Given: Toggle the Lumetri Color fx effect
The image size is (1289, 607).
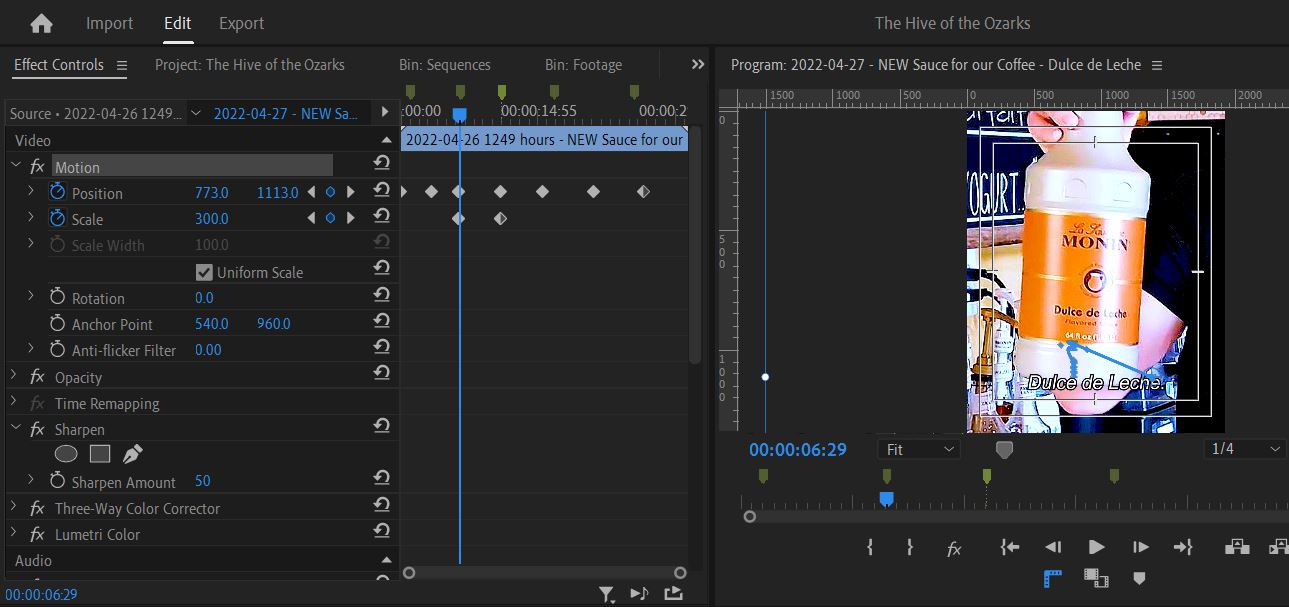Looking at the screenshot, I should pyautogui.click(x=37, y=534).
